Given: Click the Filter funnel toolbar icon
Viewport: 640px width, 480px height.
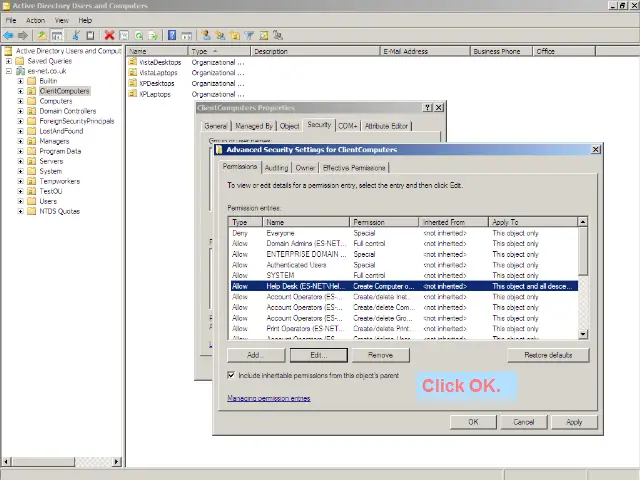Looking at the screenshot, I should [x=250, y=36].
